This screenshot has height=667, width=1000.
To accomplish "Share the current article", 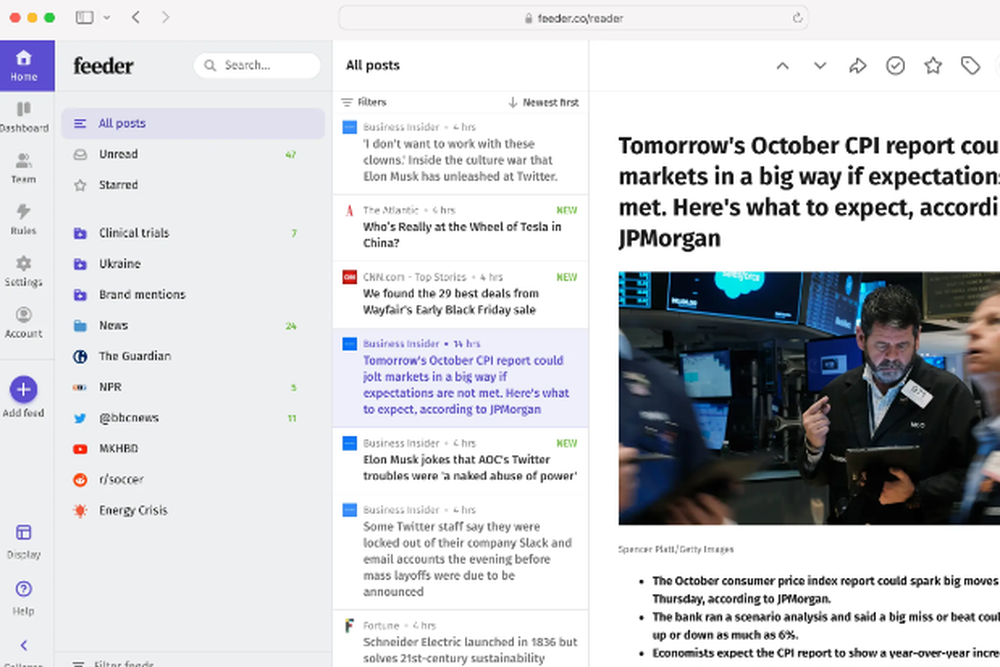I will (858, 66).
